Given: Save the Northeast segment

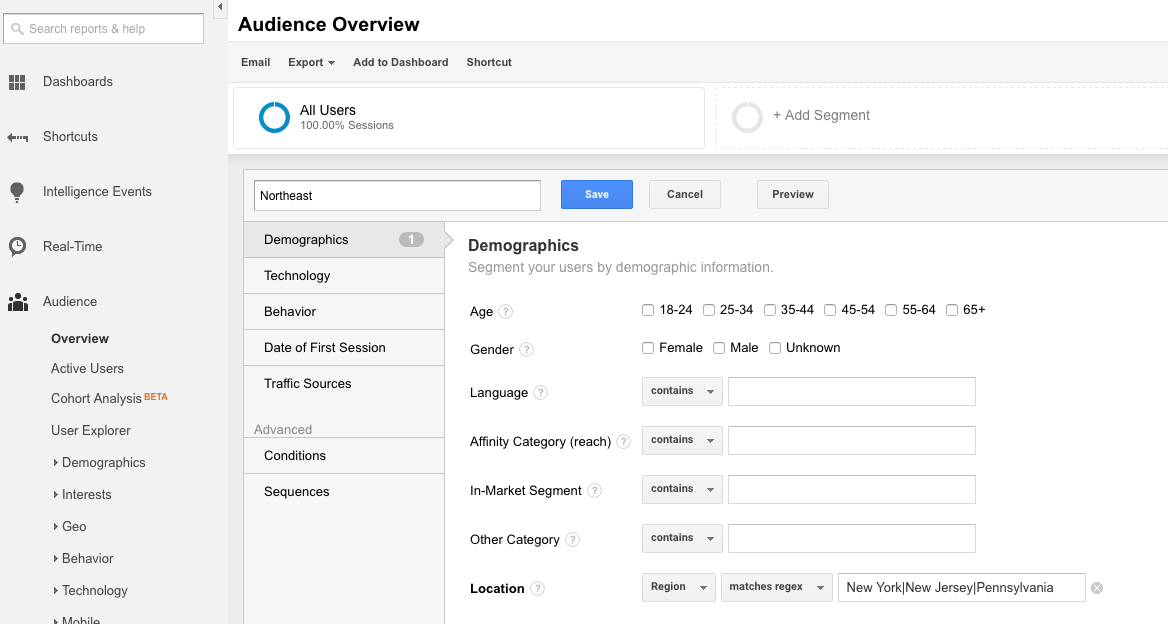Looking at the screenshot, I should tap(597, 194).
